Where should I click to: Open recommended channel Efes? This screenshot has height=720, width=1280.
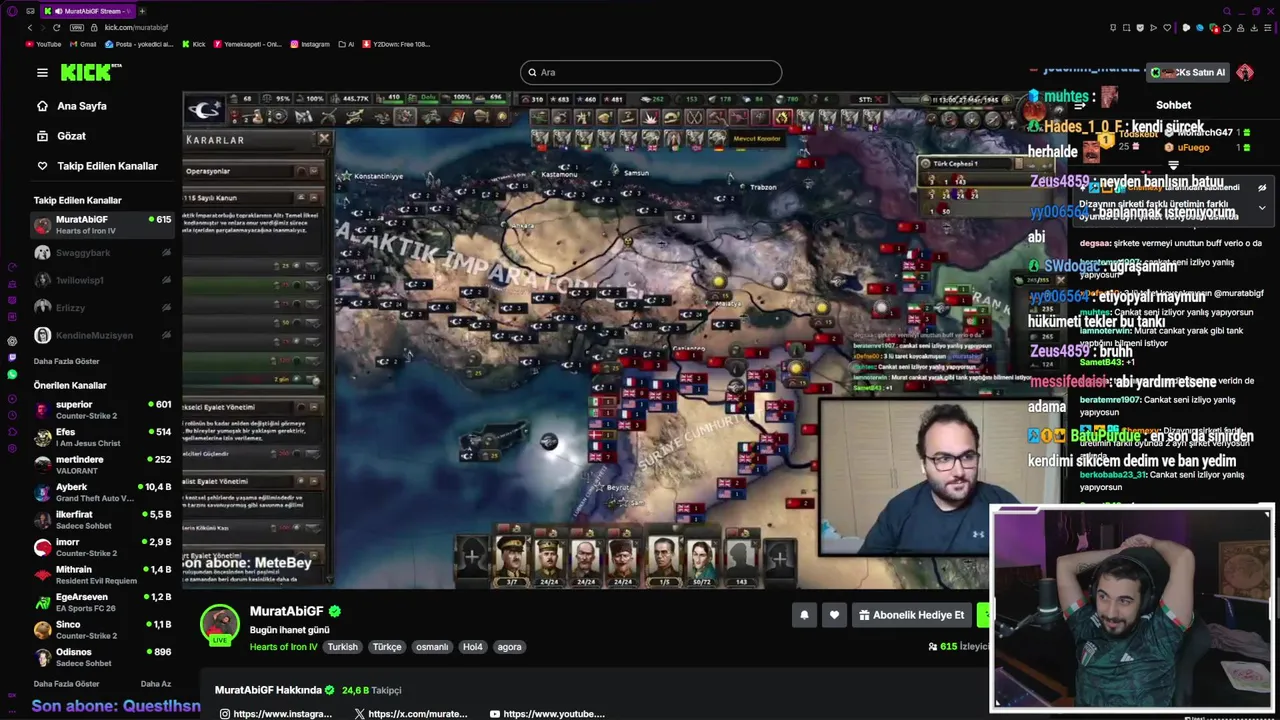coord(103,437)
